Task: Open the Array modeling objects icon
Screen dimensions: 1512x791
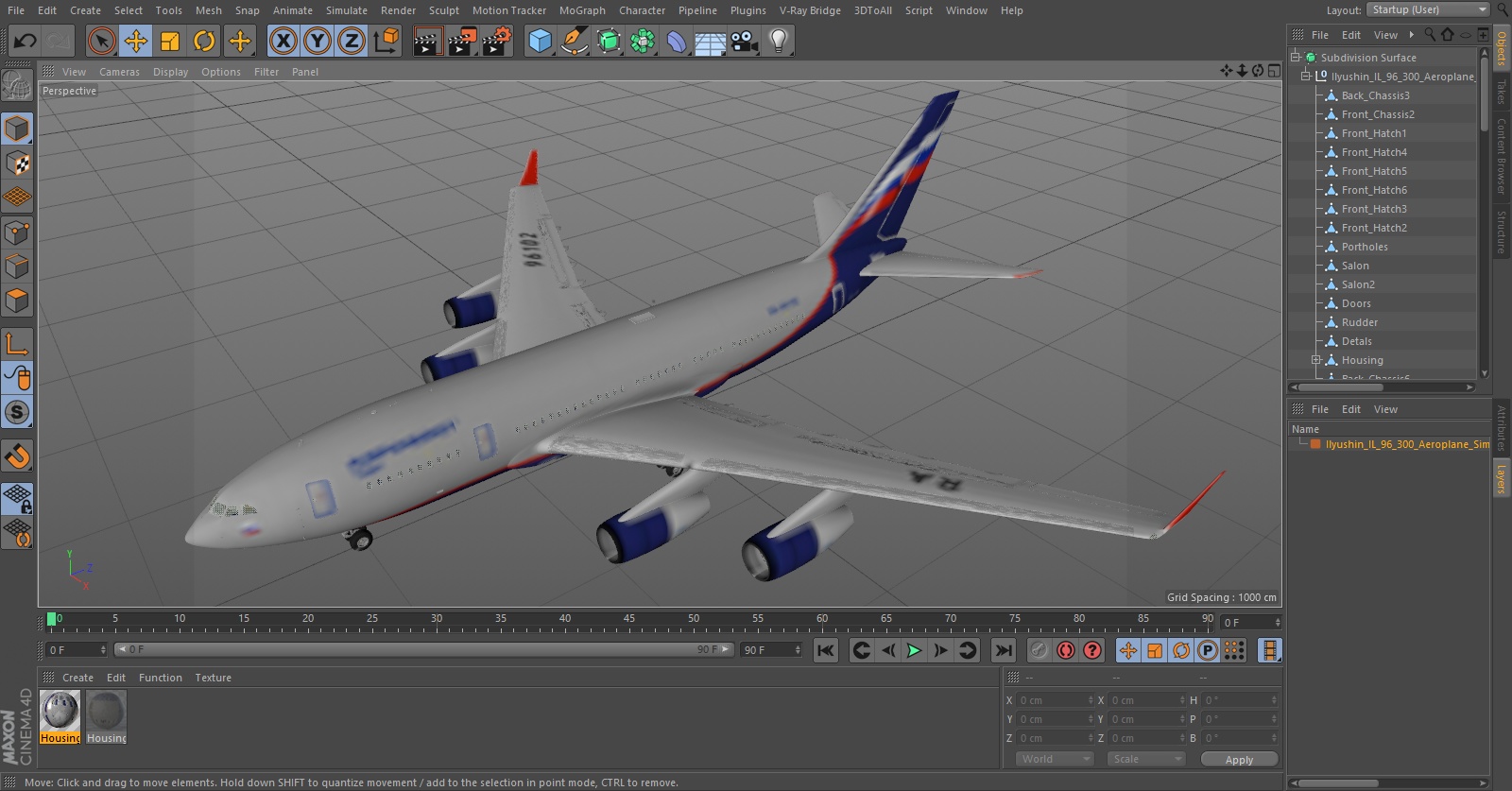Action: pos(643,41)
